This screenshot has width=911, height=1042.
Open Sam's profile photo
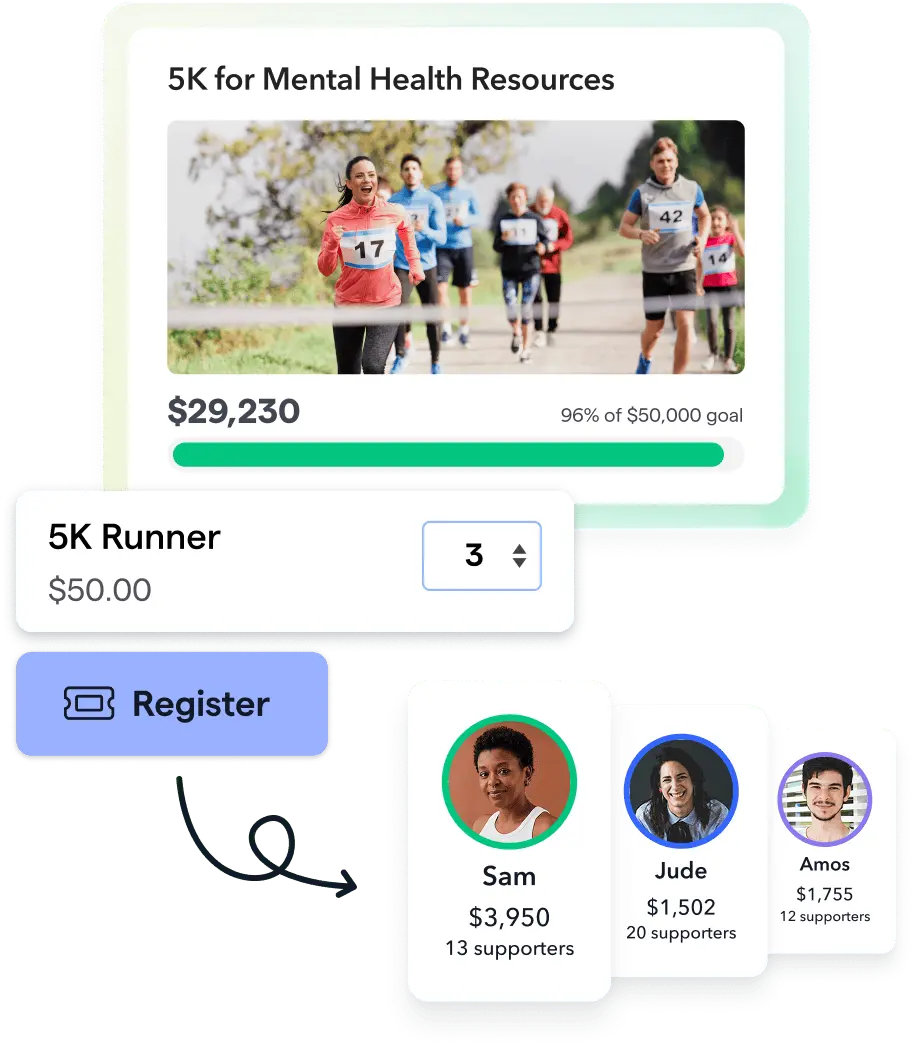tap(509, 782)
